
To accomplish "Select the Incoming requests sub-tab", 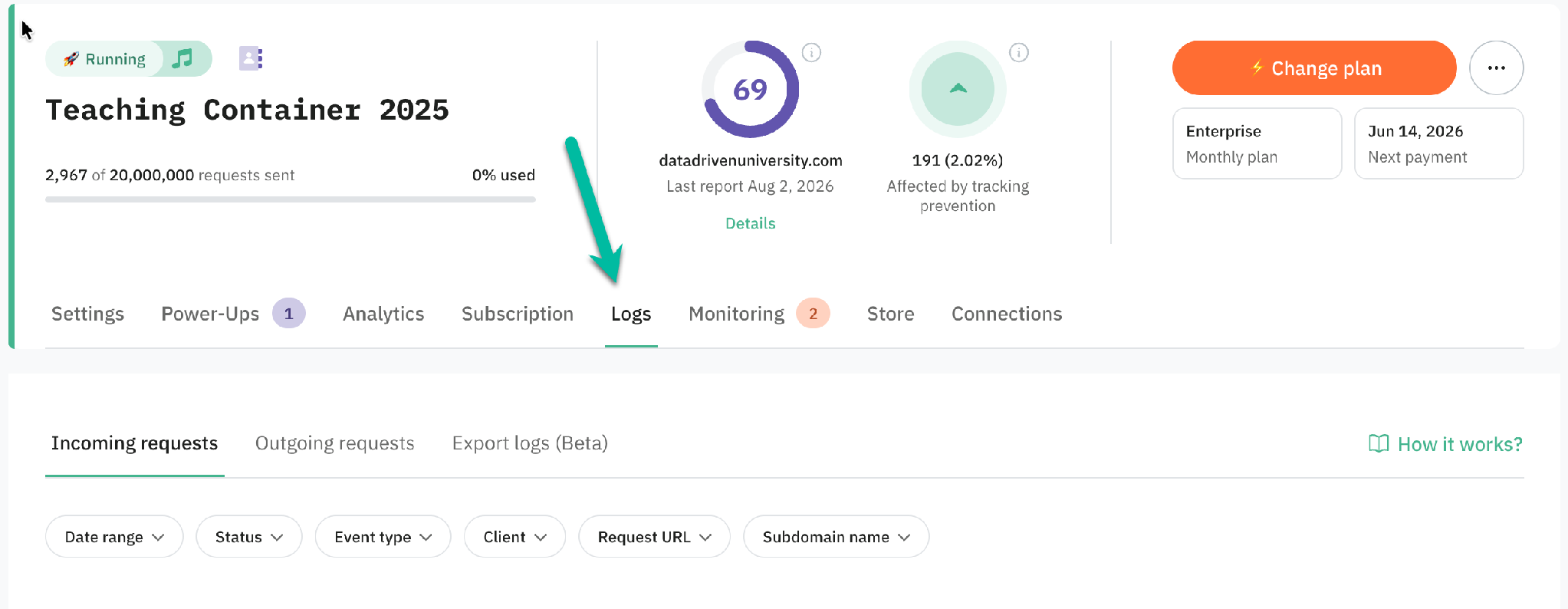I will point(134,443).
